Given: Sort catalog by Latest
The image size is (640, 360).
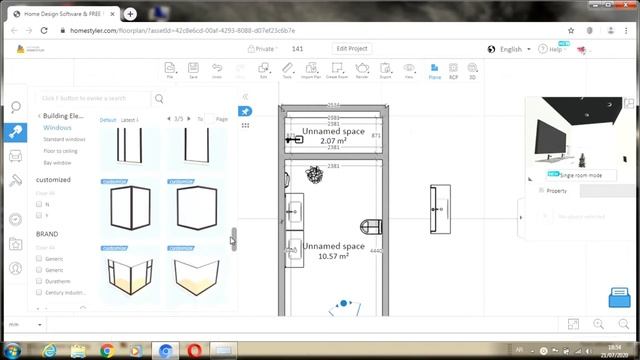Looking at the screenshot, I should (129, 120).
